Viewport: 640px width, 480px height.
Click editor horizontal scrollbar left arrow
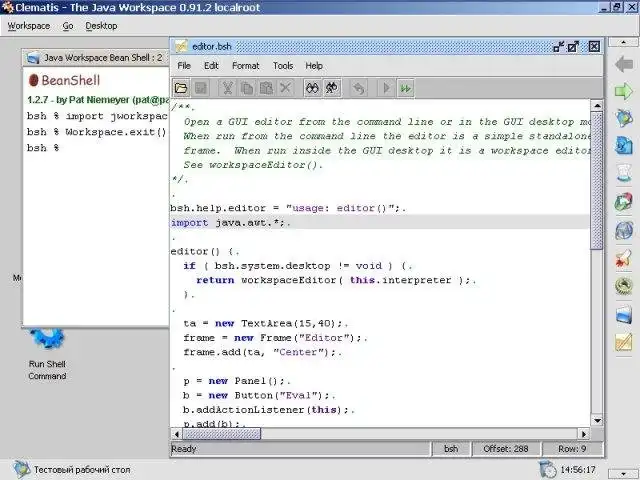[x=176, y=434]
